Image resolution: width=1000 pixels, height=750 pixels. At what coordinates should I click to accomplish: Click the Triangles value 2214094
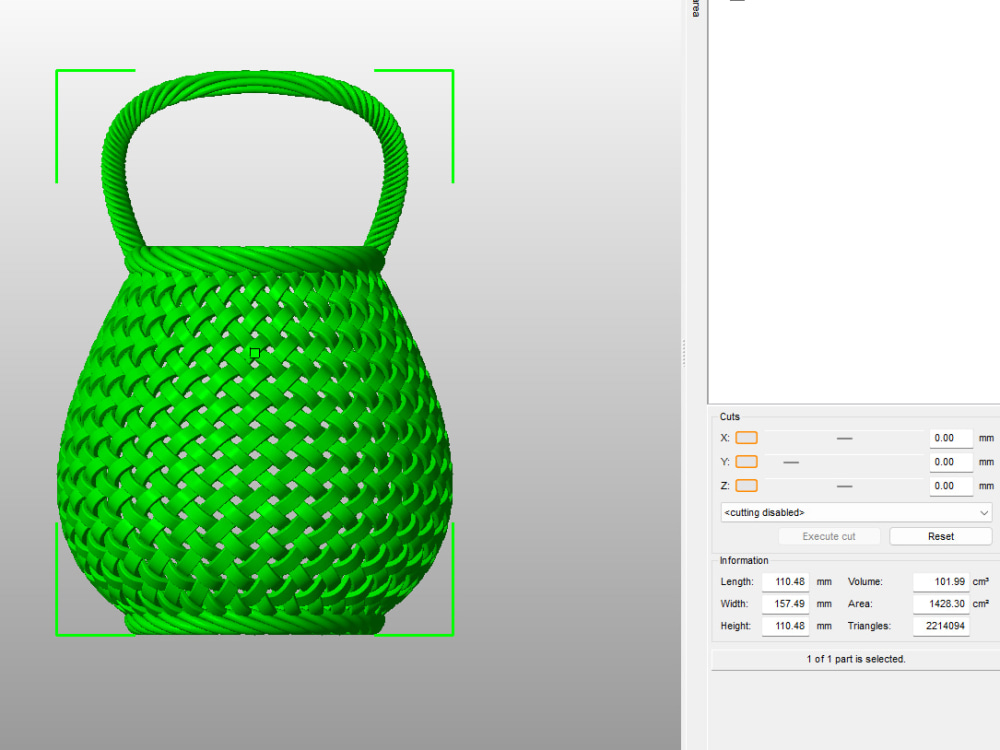tap(941, 626)
